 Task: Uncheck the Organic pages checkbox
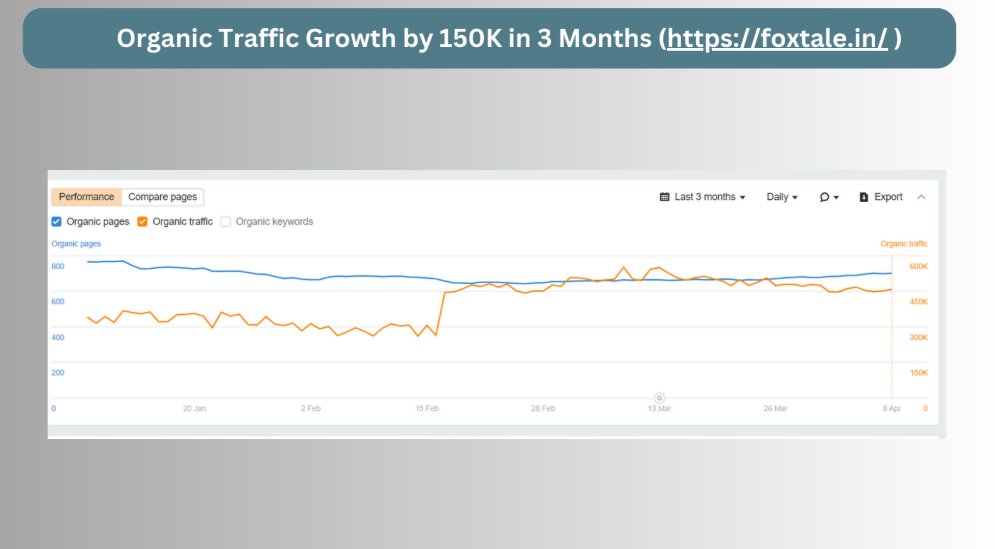tap(57, 222)
